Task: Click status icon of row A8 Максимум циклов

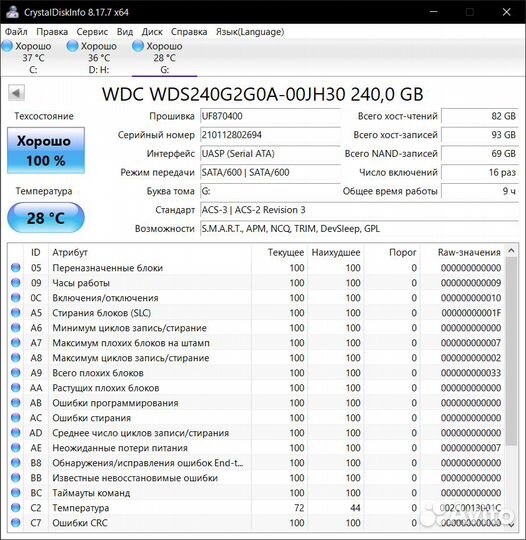Action: coord(16,358)
